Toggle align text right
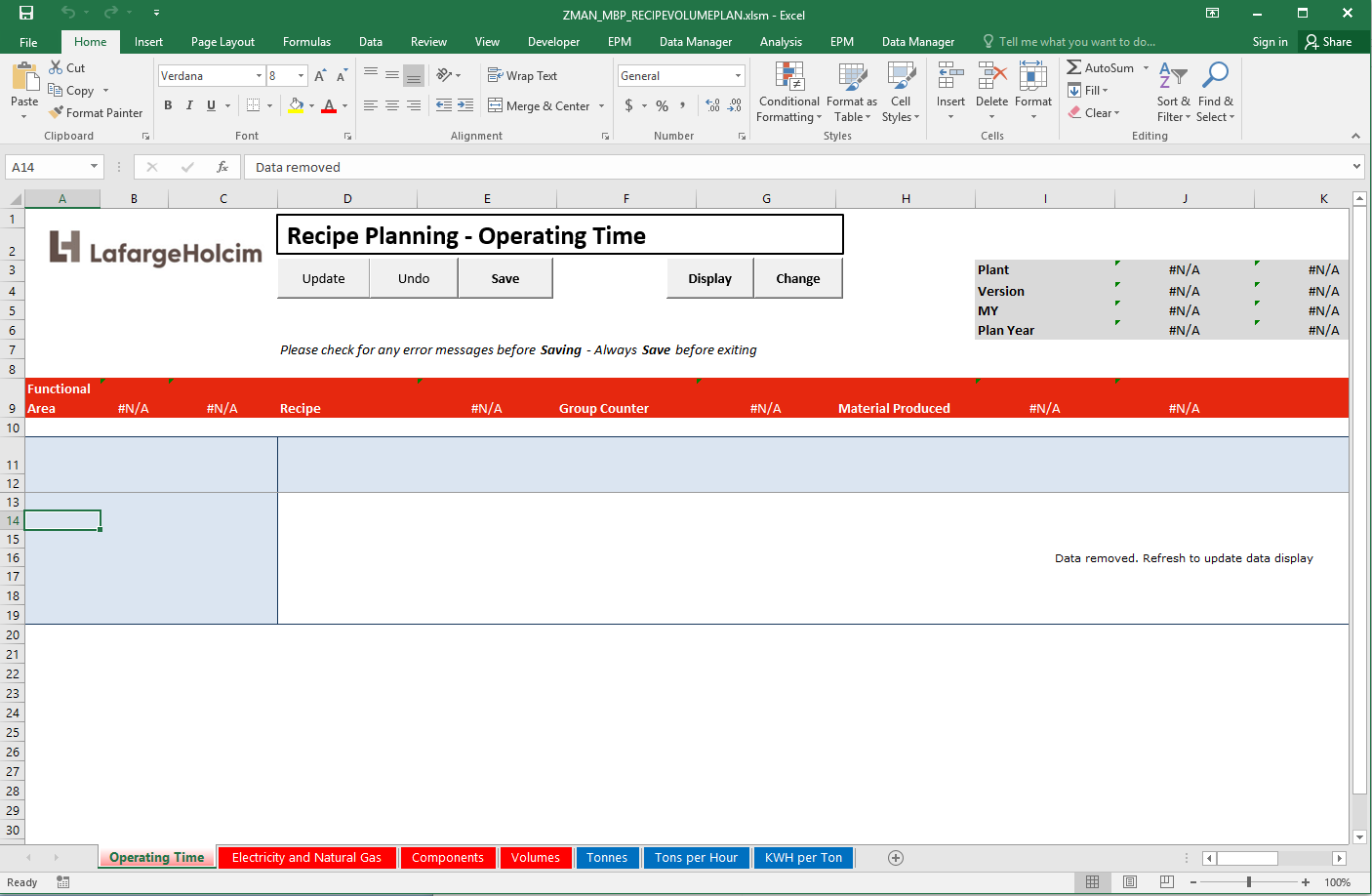The image size is (1372, 896). [414, 105]
